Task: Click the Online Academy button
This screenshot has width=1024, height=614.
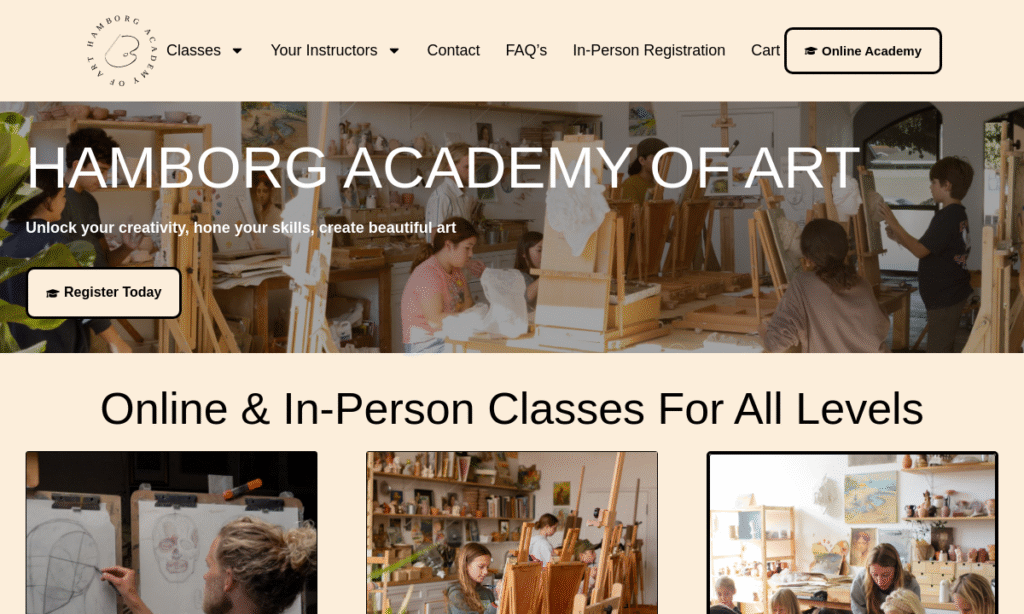Action: click(863, 51)
